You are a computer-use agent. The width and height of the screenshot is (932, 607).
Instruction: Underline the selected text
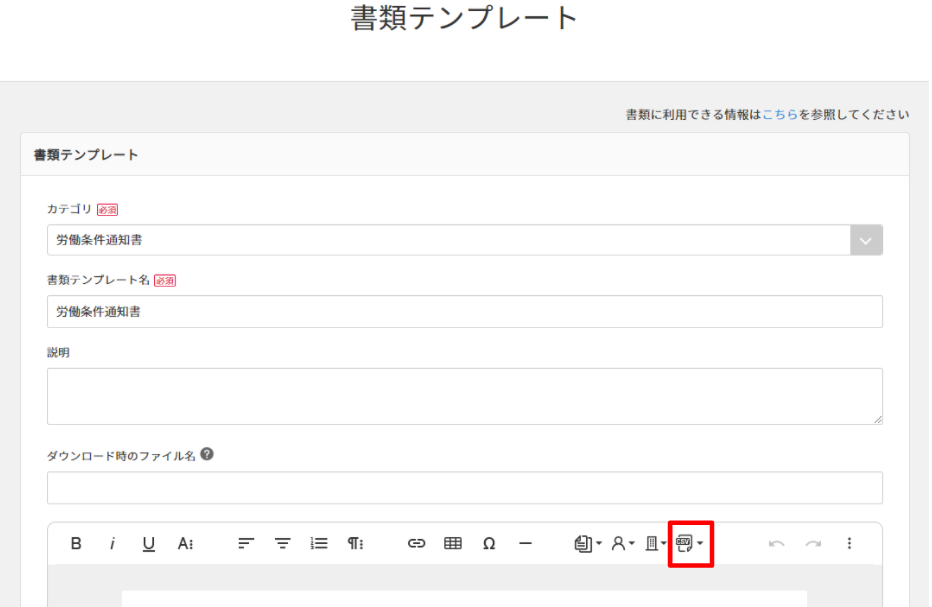click(150, 543)
